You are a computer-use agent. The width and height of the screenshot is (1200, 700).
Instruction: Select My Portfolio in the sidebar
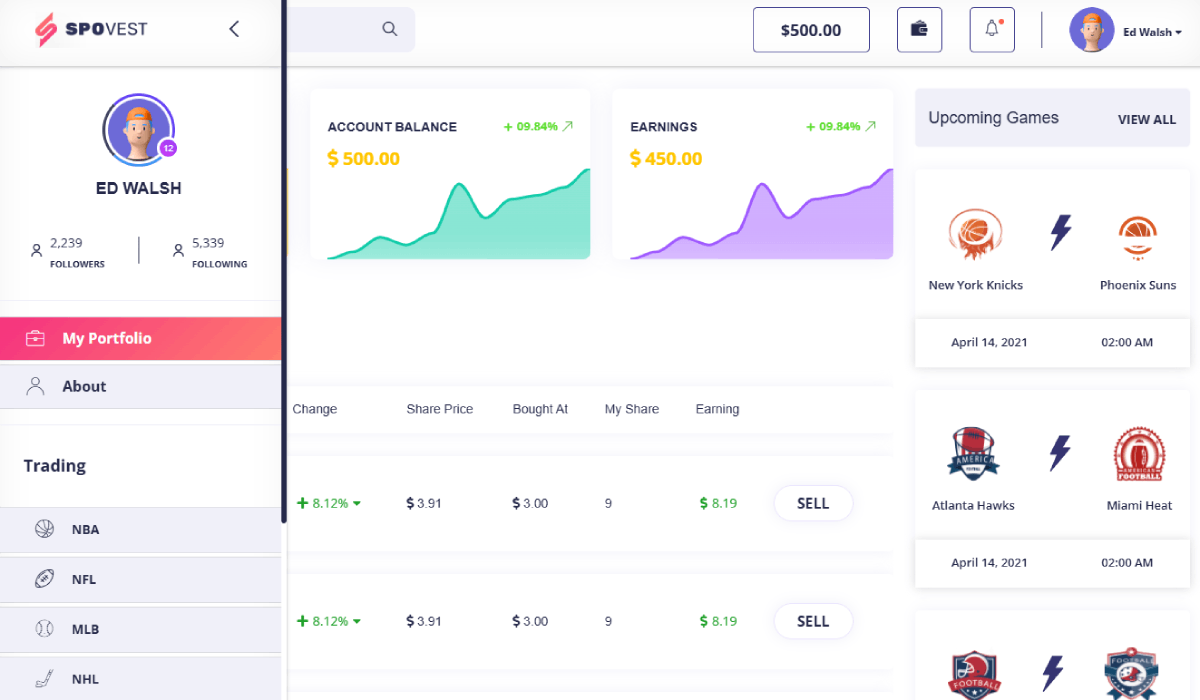tap(140, 339)
